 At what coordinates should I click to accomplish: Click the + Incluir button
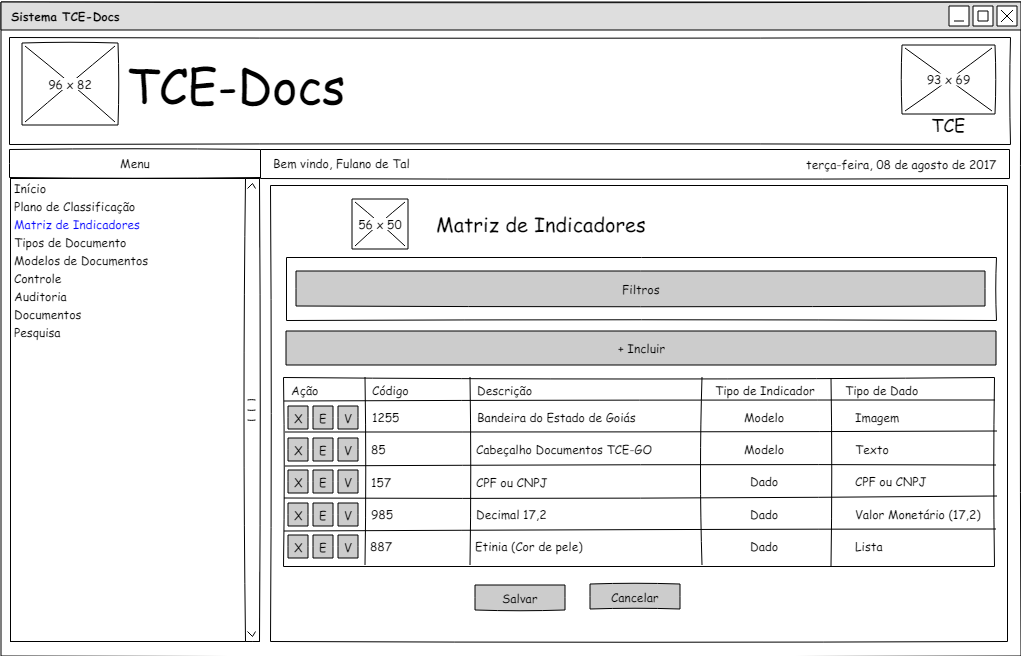640,348
